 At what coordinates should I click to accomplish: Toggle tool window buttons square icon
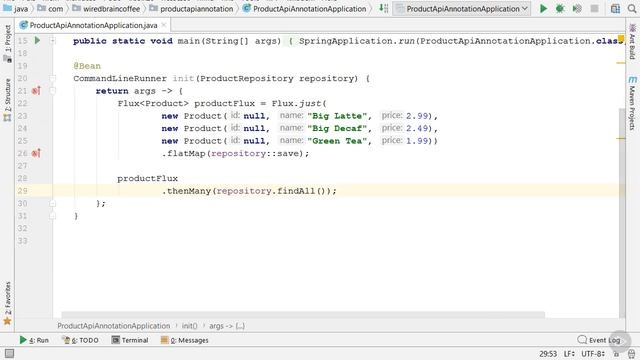[9, 353]
